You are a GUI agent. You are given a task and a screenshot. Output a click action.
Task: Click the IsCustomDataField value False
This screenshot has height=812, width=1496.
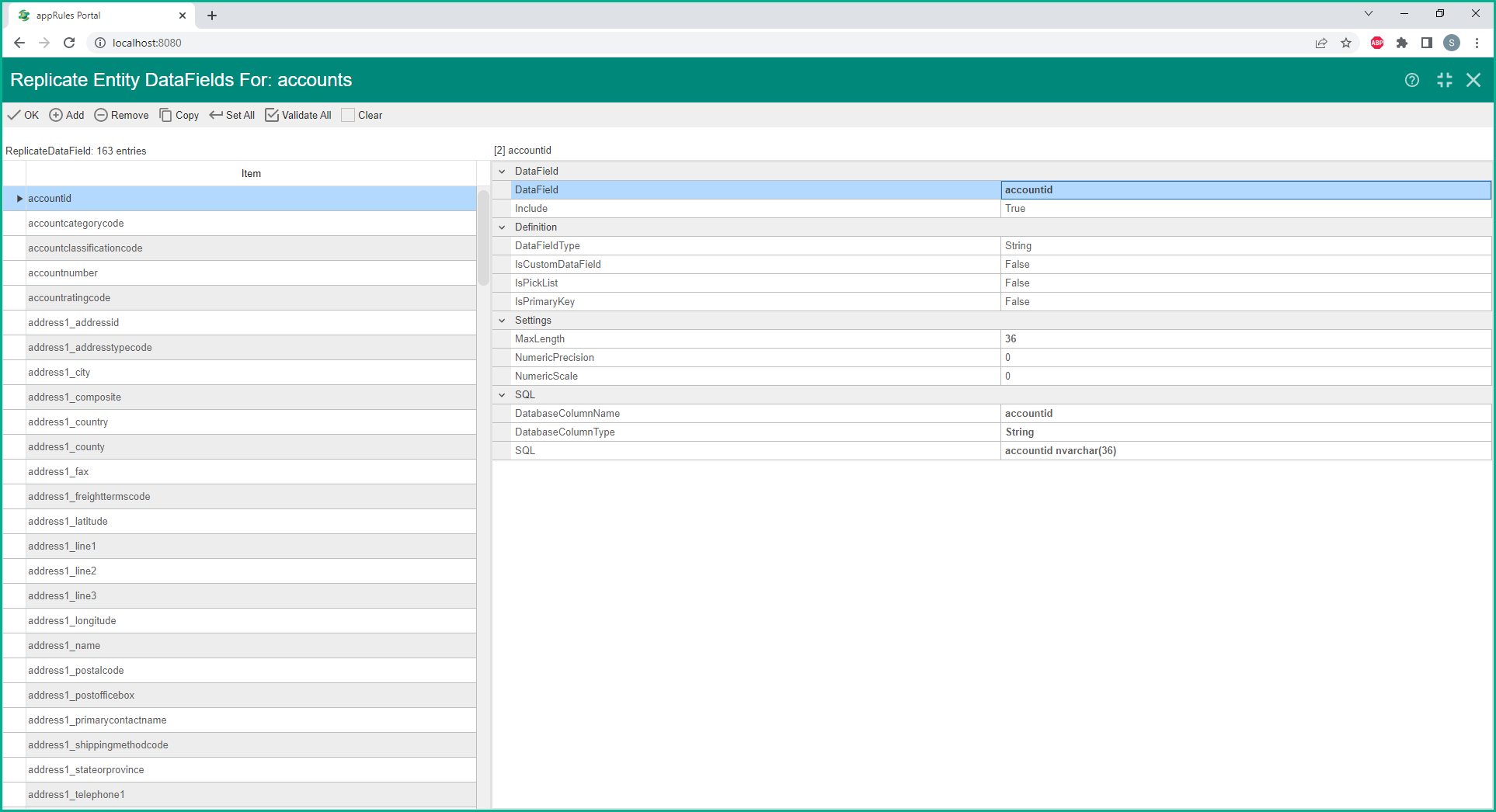1246,264
